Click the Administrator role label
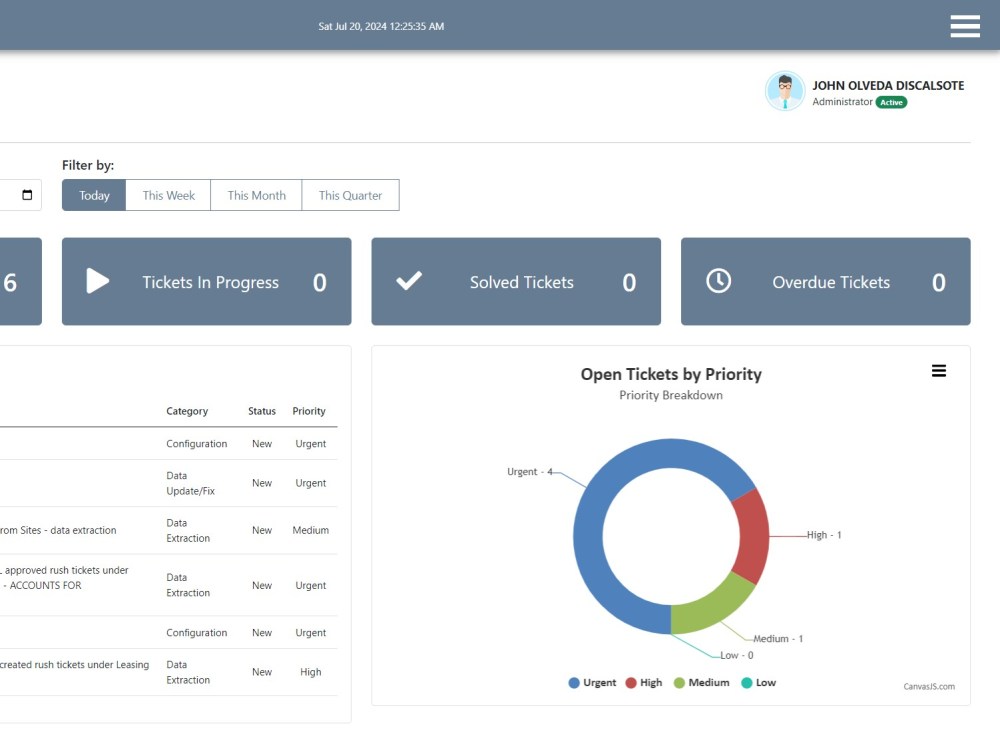 (x=842, y=101)
